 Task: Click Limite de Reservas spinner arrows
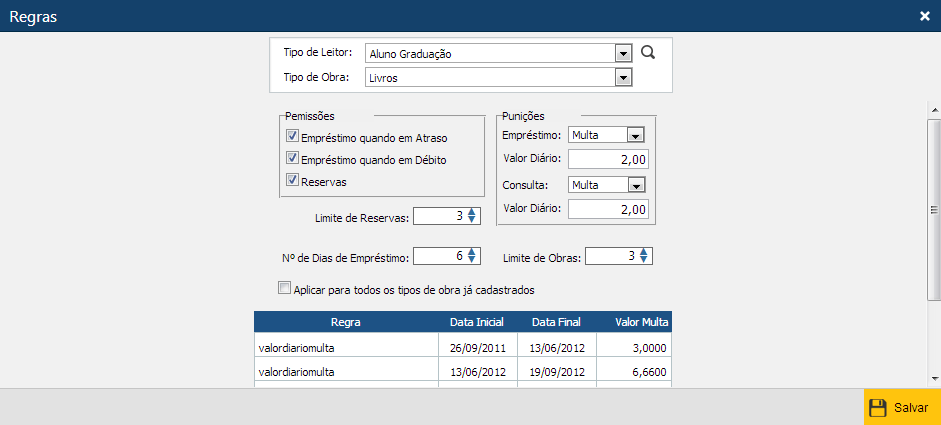pyautogui.click(x=473, y=216)
